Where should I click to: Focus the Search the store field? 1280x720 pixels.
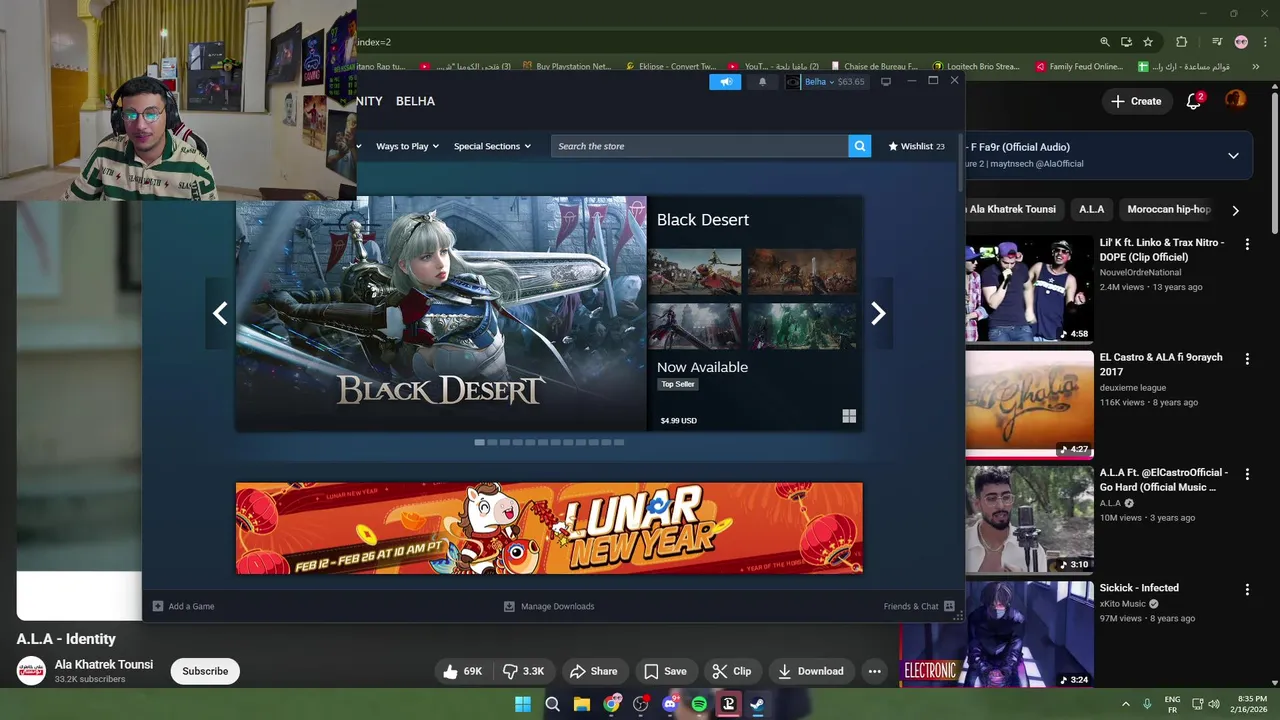(x=700, y=146)
